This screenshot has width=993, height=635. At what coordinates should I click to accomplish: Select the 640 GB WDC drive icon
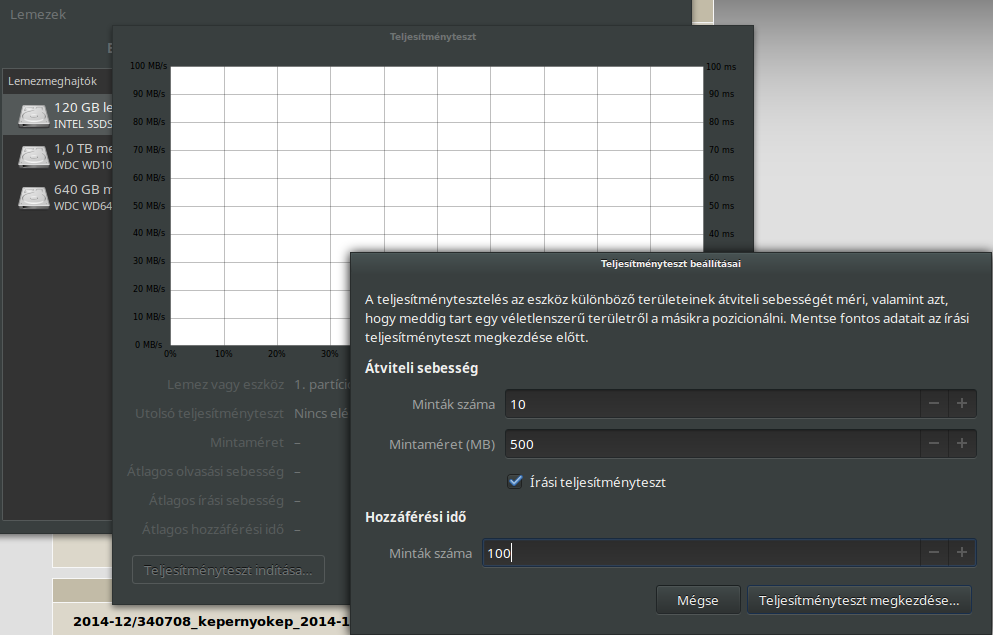click(34, 197)
